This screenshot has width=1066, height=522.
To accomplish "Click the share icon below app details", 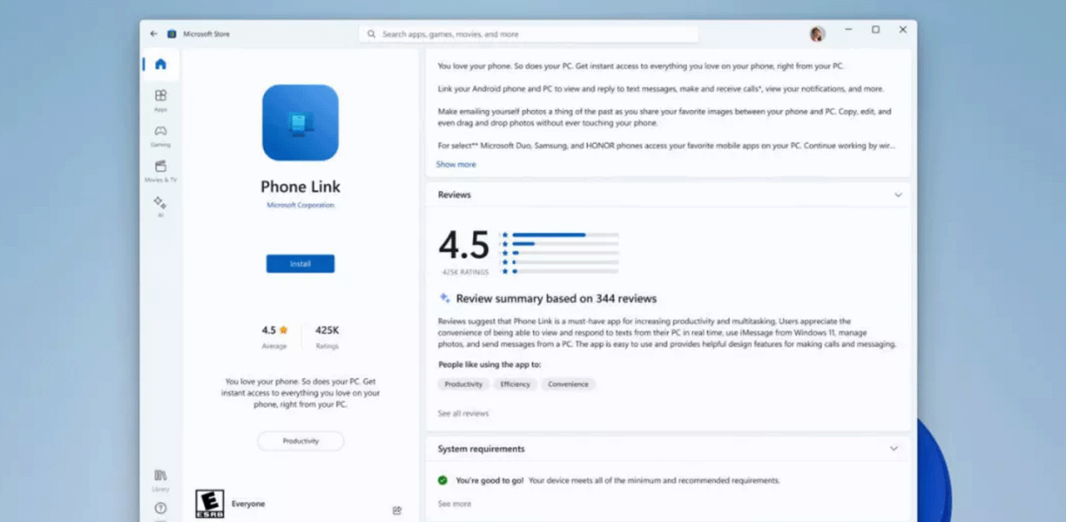I will tap(397, 510).
